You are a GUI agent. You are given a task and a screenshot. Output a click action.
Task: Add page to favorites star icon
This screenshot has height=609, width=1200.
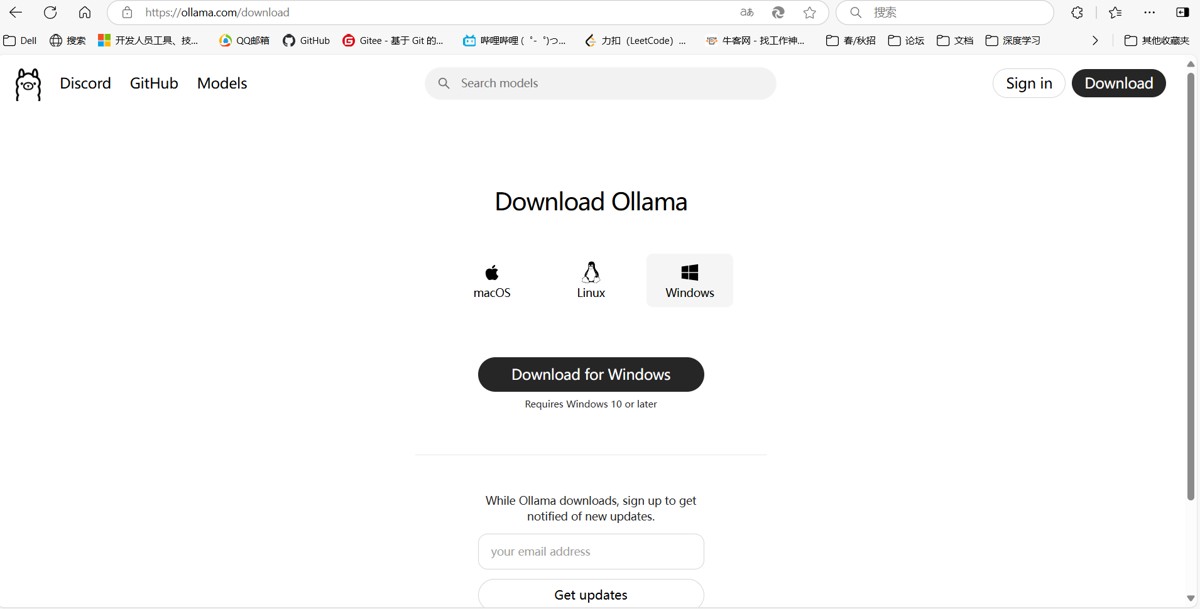[810, 12]
